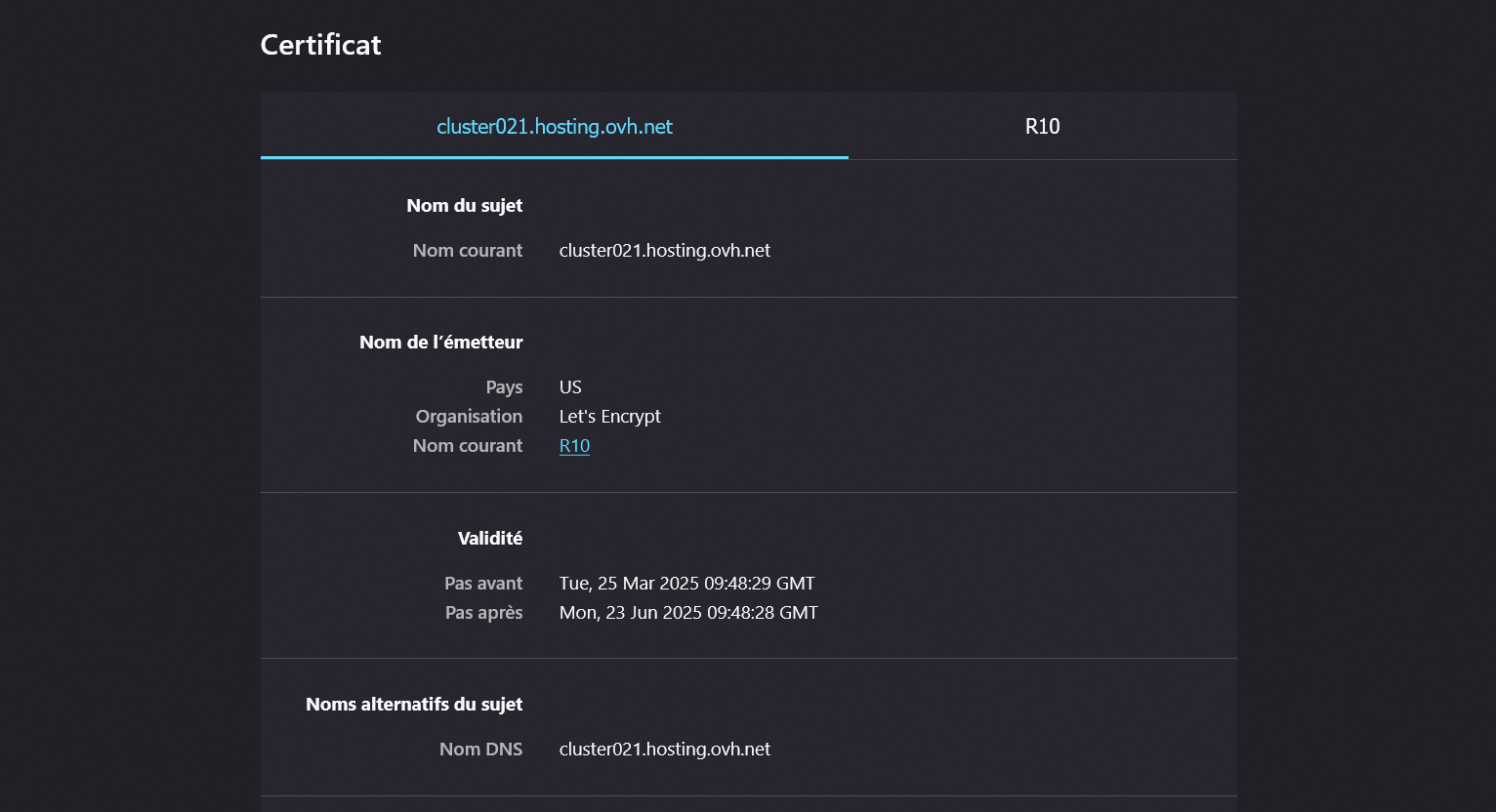This screenshot has height=812, width=1496.
Task: Click the Certificat page heading
Action: [x=320, y=45]
